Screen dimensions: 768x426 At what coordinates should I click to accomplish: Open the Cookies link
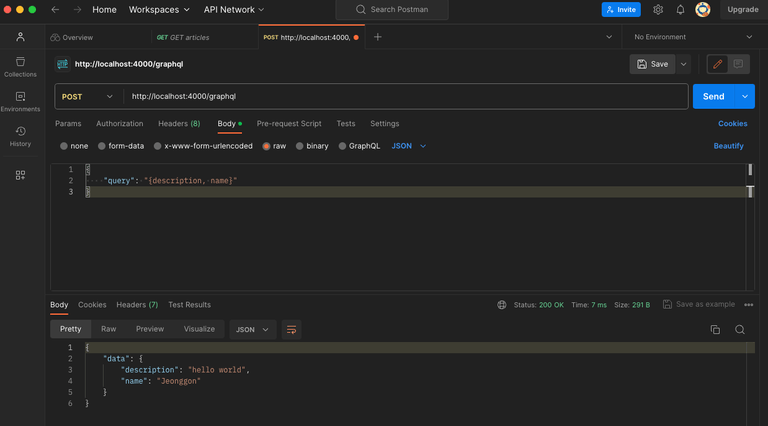pos(733,123)
